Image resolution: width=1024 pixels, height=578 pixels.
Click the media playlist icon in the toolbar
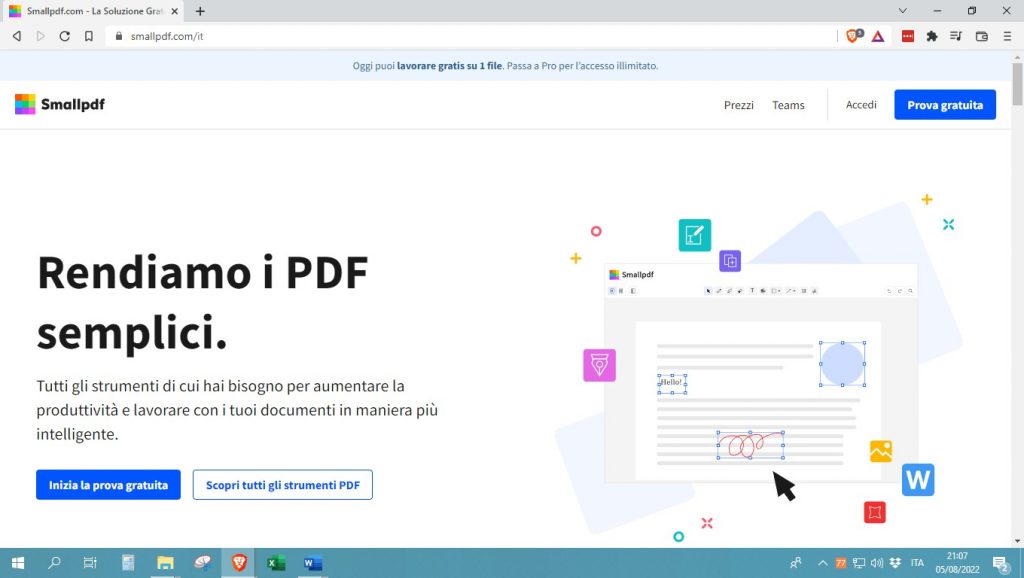tap(955, 35)
